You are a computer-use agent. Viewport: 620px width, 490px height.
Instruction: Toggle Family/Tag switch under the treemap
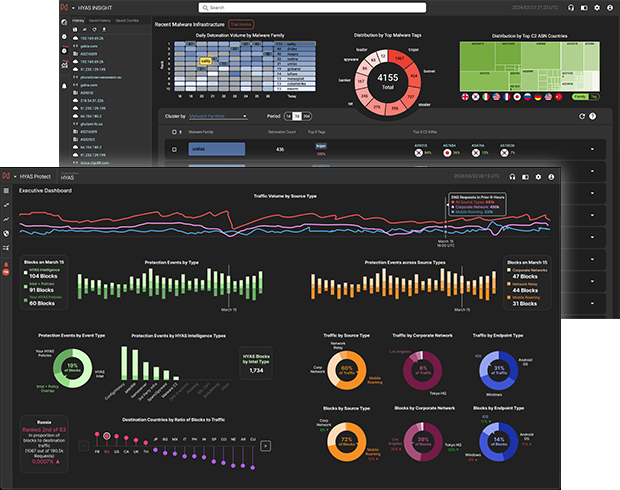(585, 96)
